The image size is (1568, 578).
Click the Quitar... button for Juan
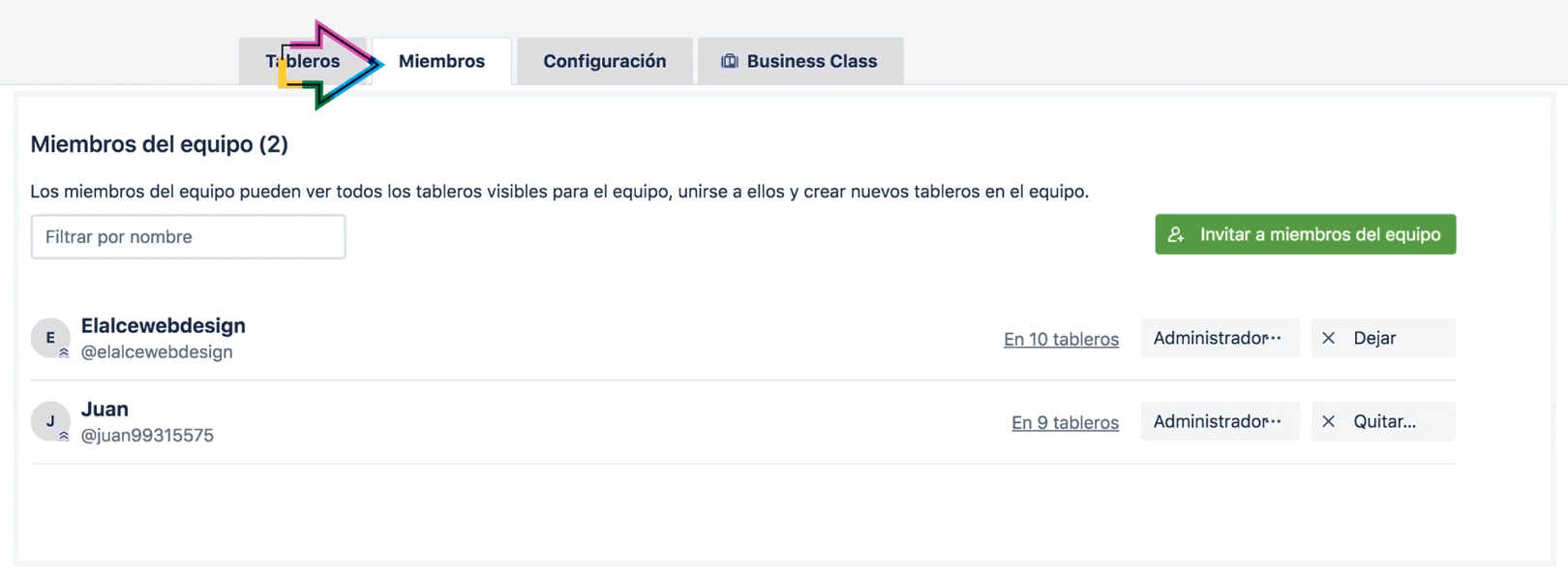(x=1383, y=421)
